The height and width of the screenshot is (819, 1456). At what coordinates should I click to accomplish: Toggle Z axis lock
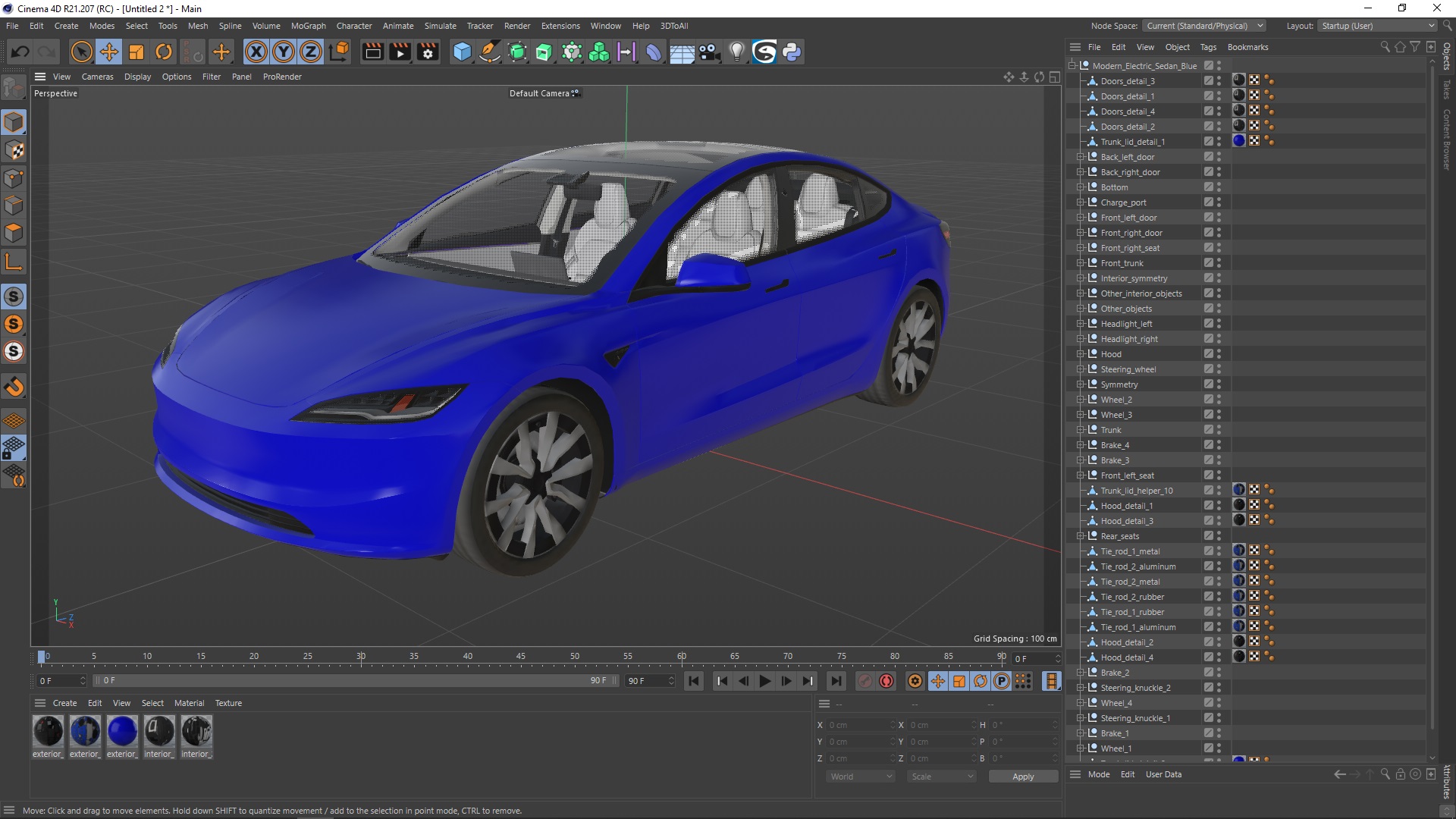(311, 52)
